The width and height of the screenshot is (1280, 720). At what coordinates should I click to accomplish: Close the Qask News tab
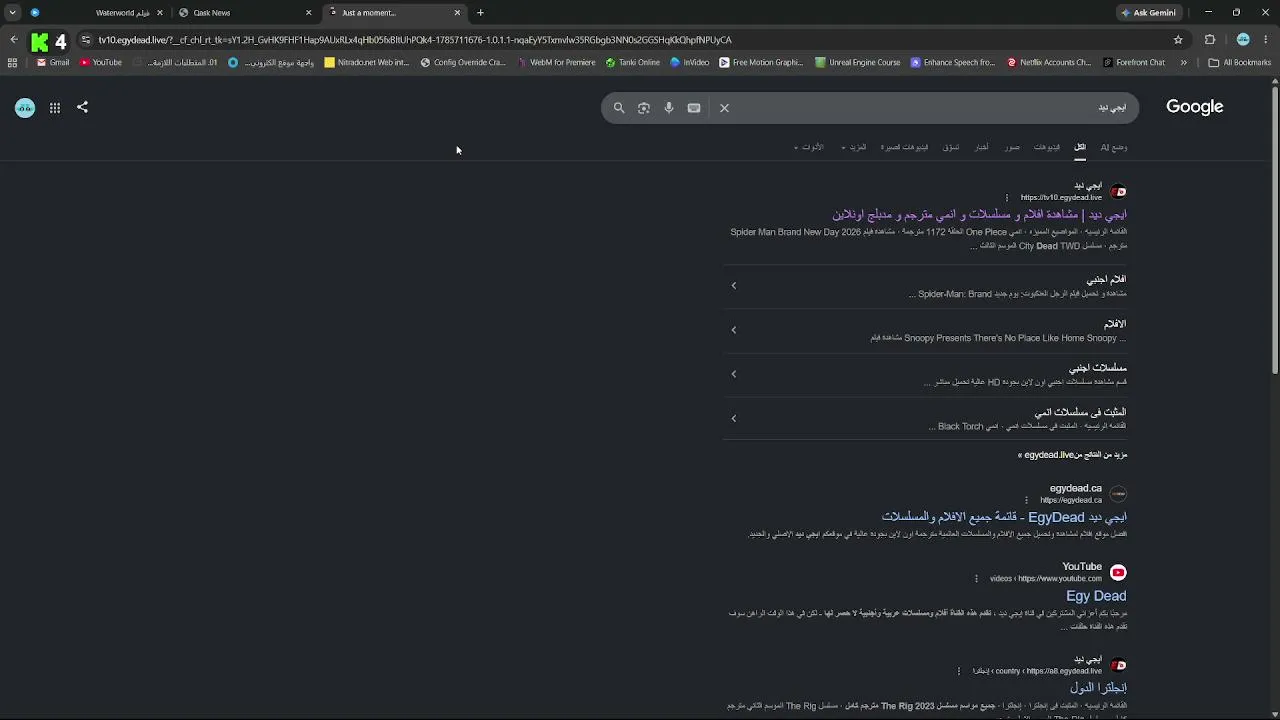308,13
